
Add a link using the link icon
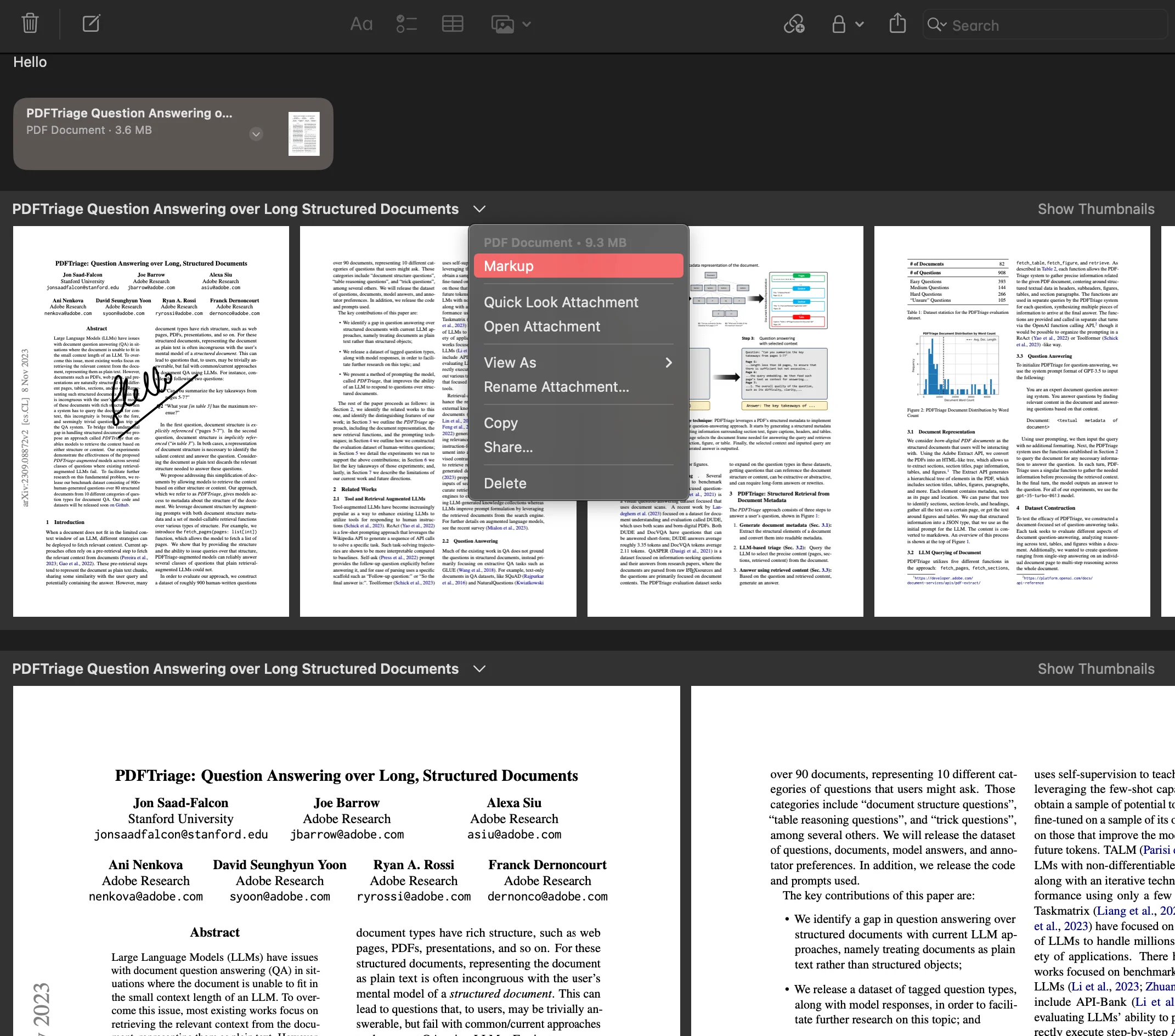(x=794, y=25)
